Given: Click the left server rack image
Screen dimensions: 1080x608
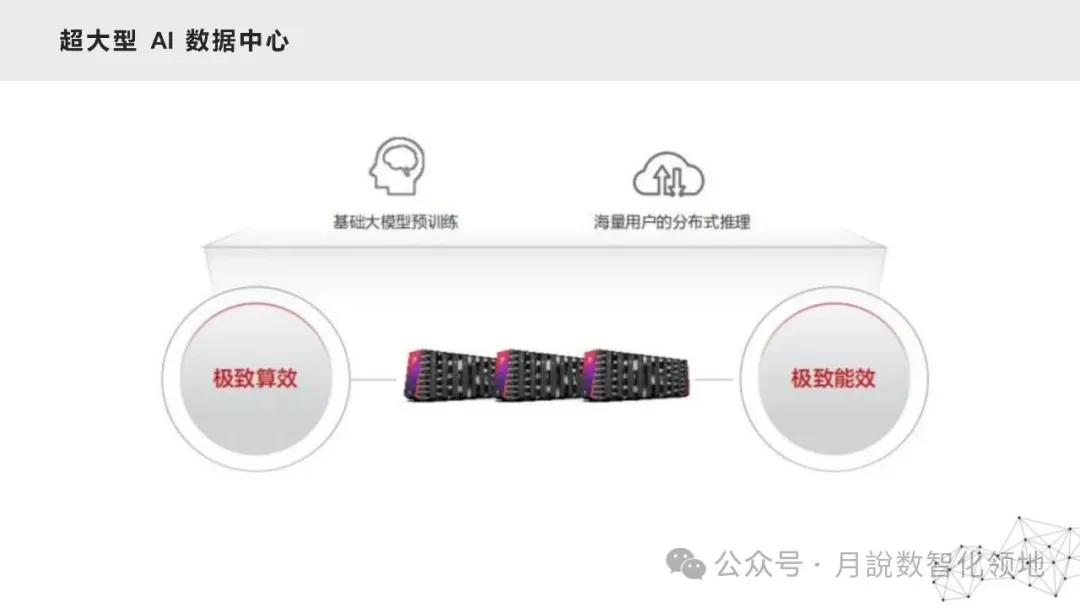Looking at the screenshot, I should (x=449, y=375).
